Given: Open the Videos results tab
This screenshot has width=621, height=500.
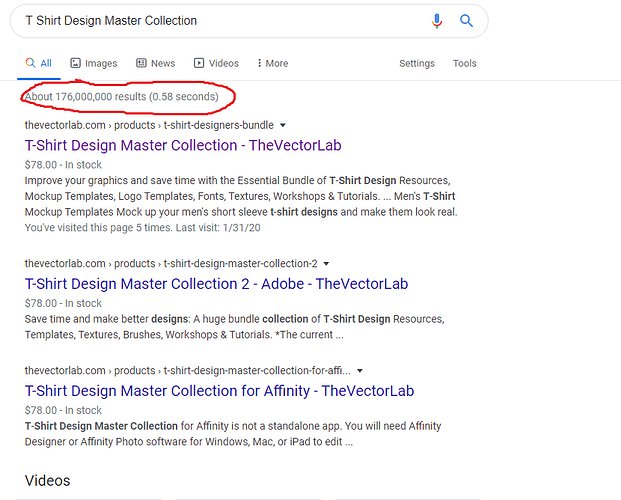Looking at the screenshot, I should [223, 63].
